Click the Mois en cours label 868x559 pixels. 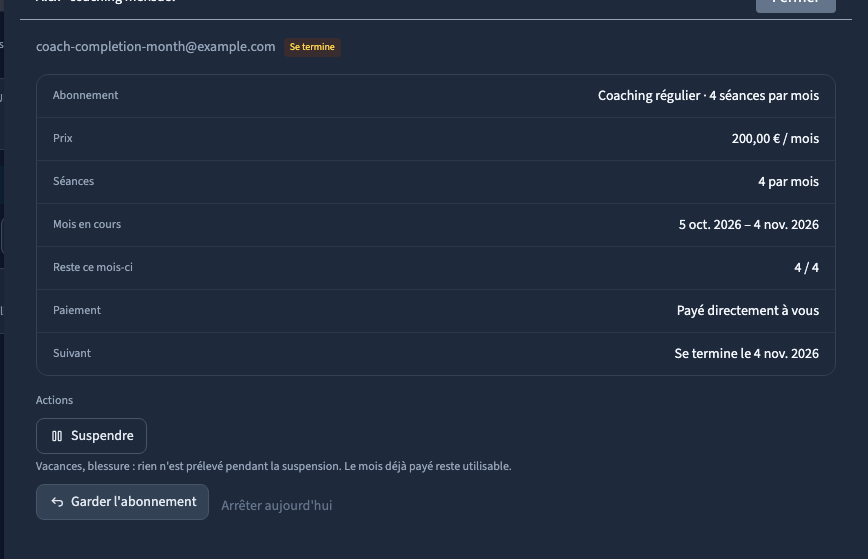point(87,224)
